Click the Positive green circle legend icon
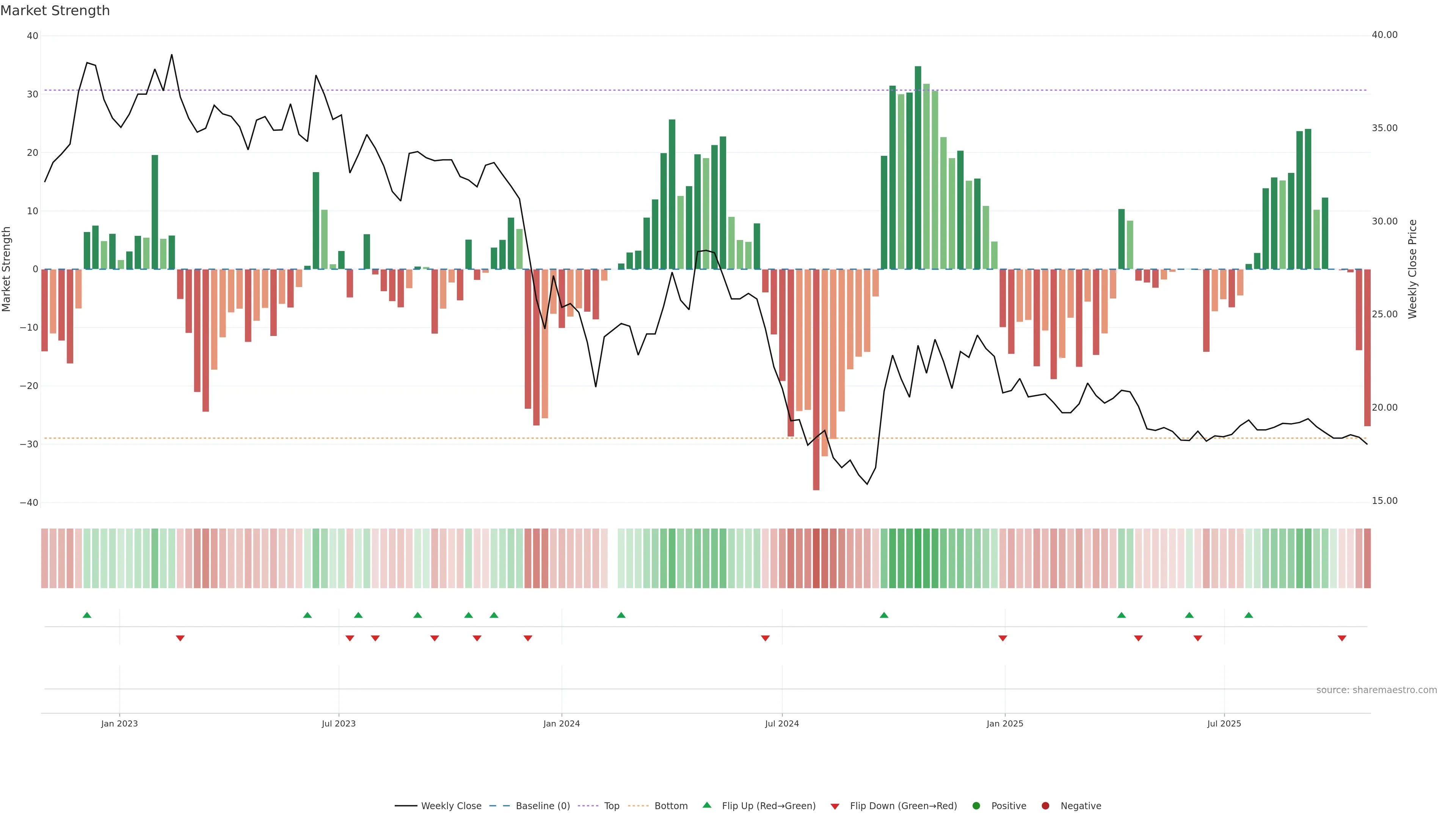Screen dimensions: 1456x819 click(976, 805)
